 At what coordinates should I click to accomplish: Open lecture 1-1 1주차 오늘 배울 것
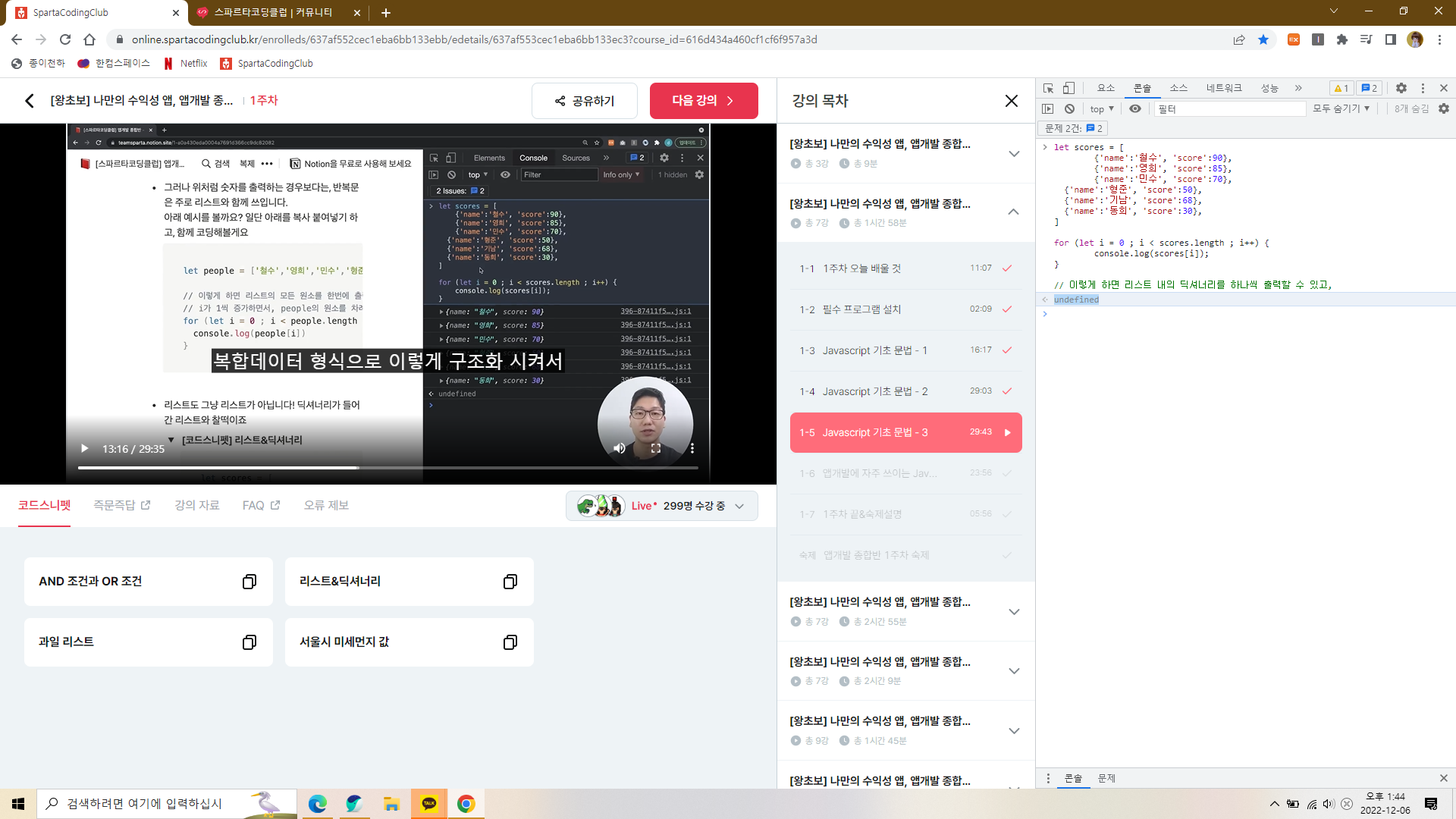(905, 268)
